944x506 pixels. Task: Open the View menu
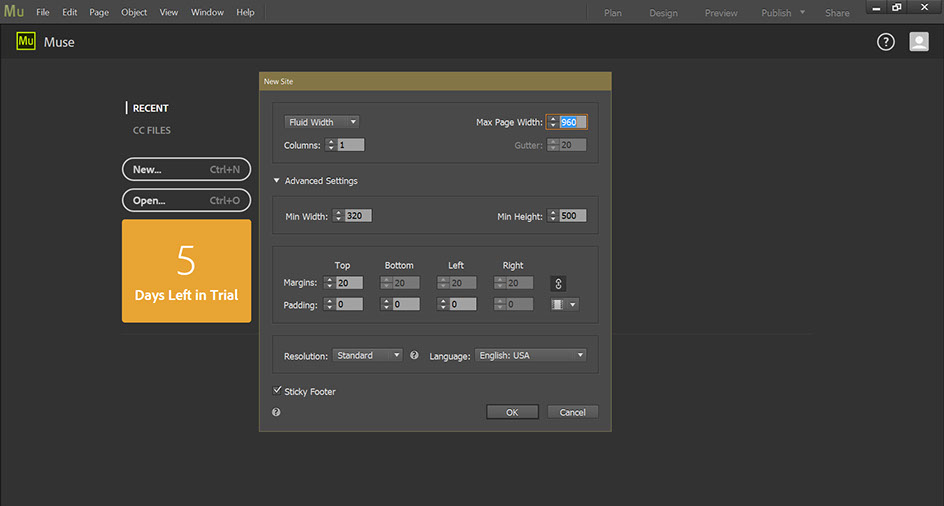(x=169, y=12)
